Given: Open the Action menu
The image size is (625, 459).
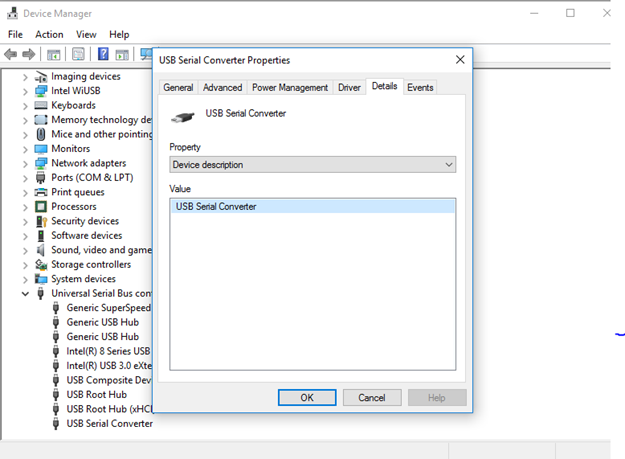Looking at the screenshot, I should pos(49,34).
